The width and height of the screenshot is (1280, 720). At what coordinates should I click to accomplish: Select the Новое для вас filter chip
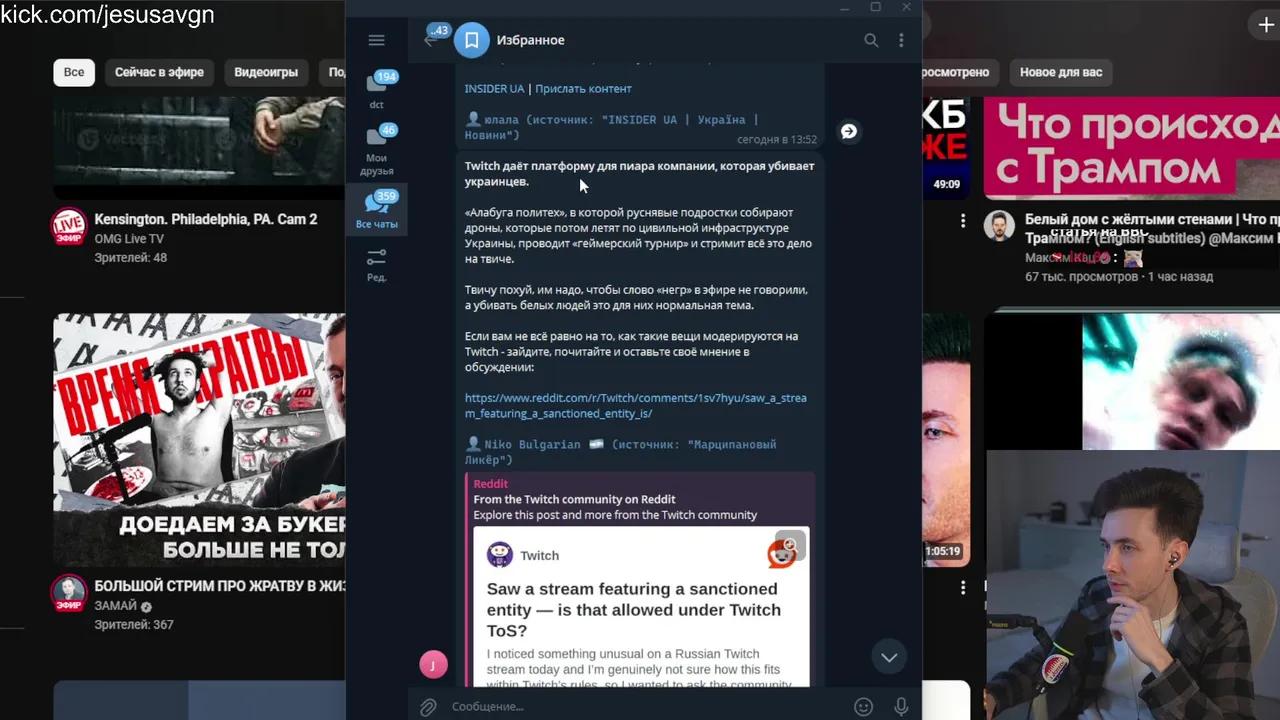(1061, 72)
